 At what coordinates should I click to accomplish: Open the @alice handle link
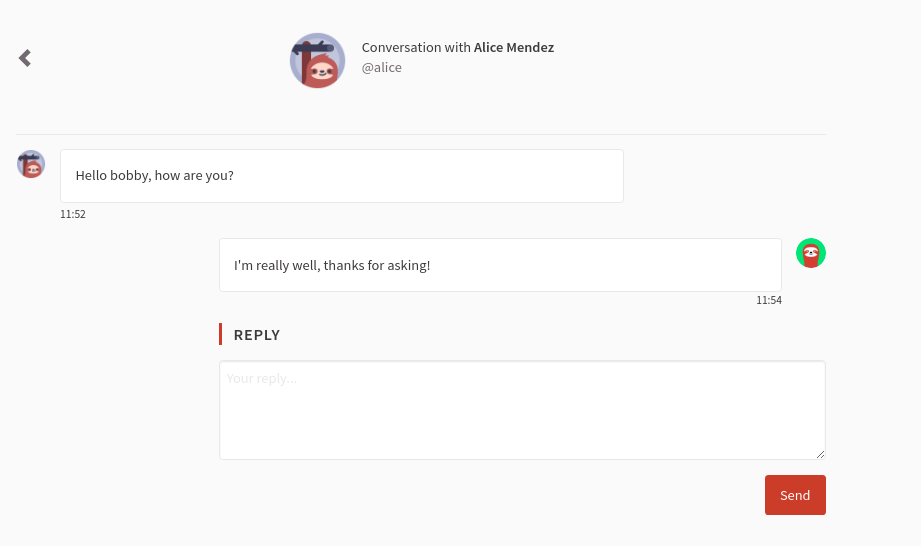click(x=382, y=68)
